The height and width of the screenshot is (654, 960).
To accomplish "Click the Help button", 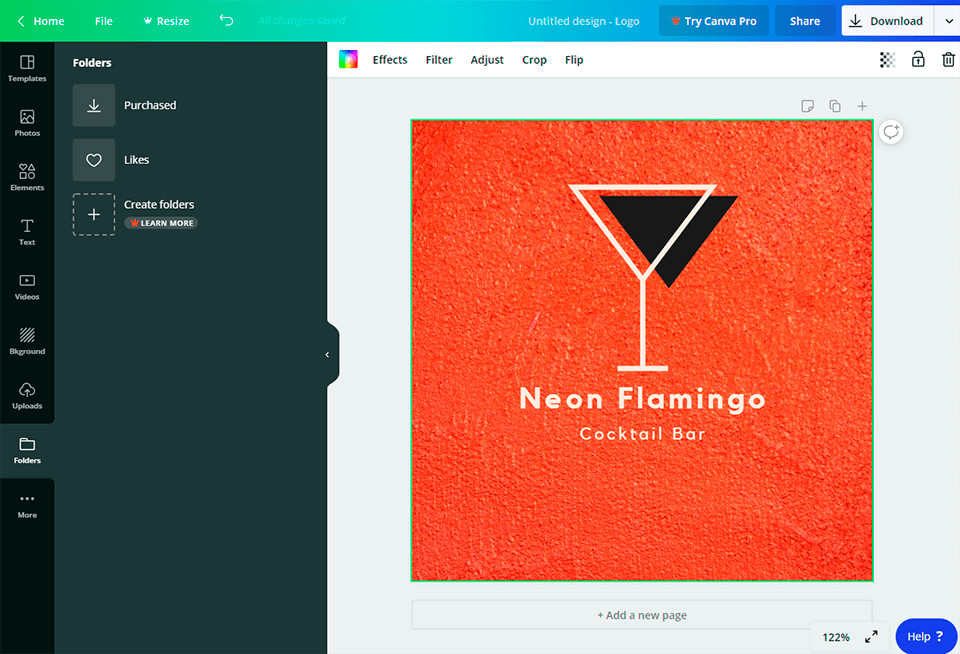I will (x=925, y=637).
